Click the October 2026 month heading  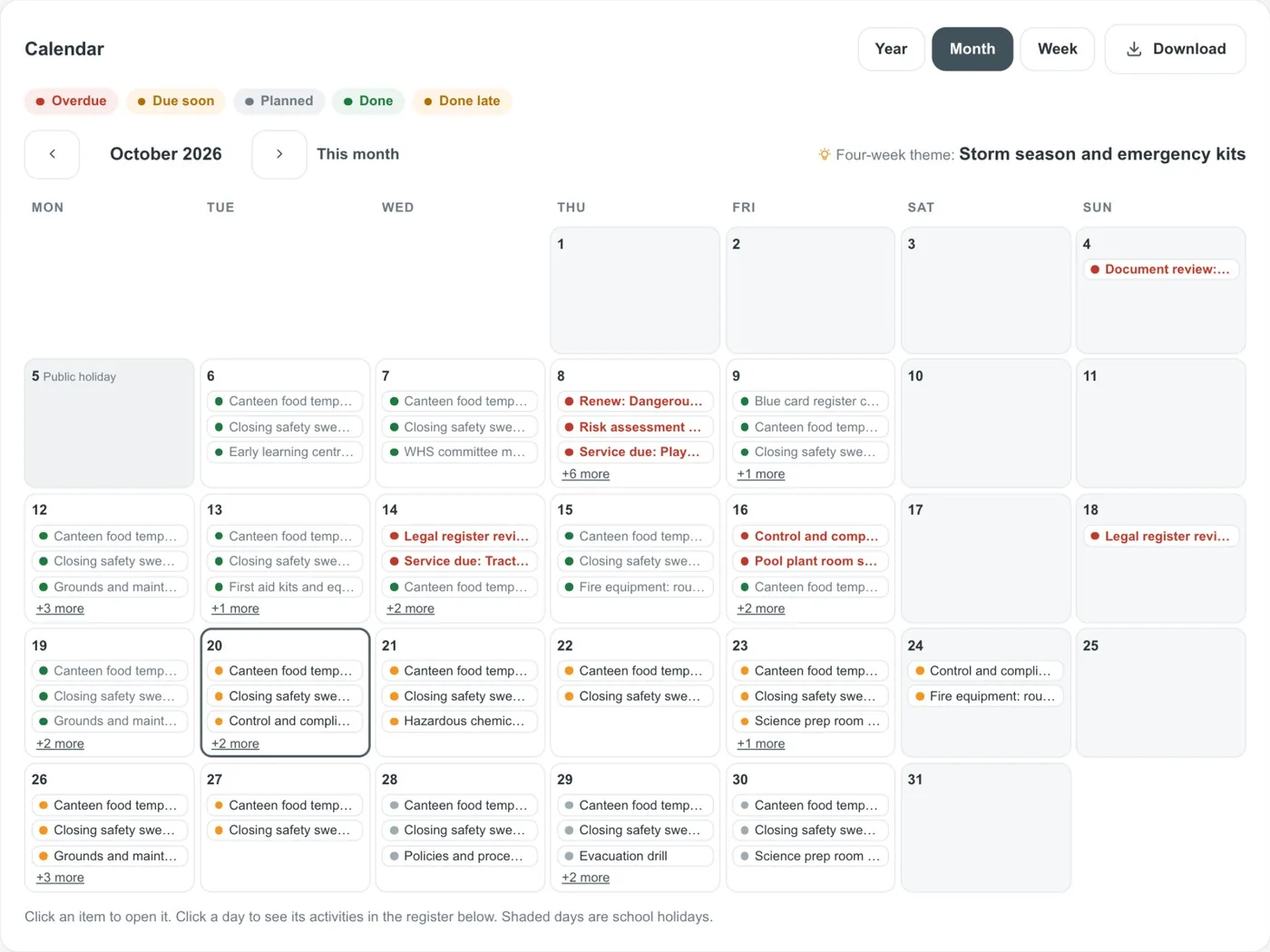(x=166, y=154)
